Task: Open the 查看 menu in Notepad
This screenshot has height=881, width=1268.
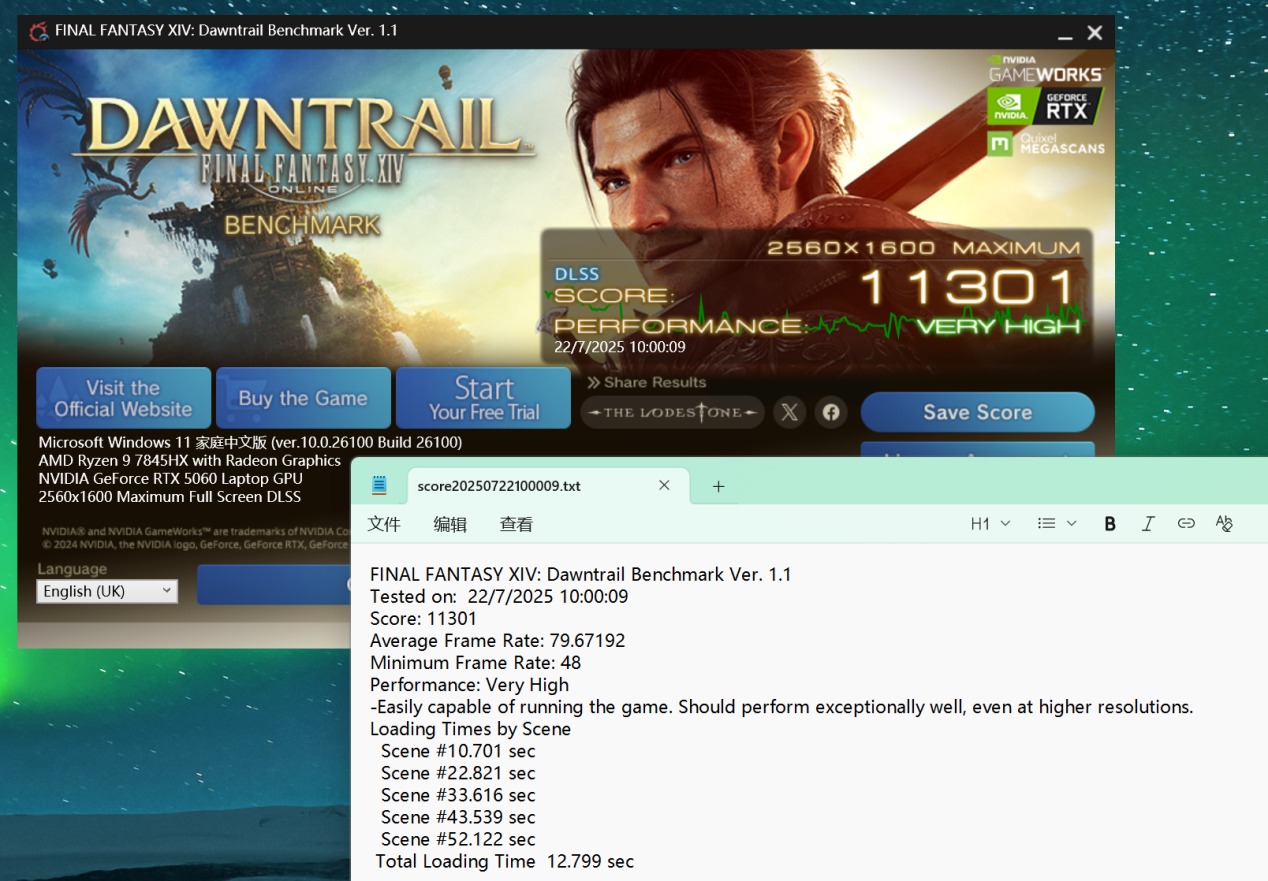Action: point(516,524)
